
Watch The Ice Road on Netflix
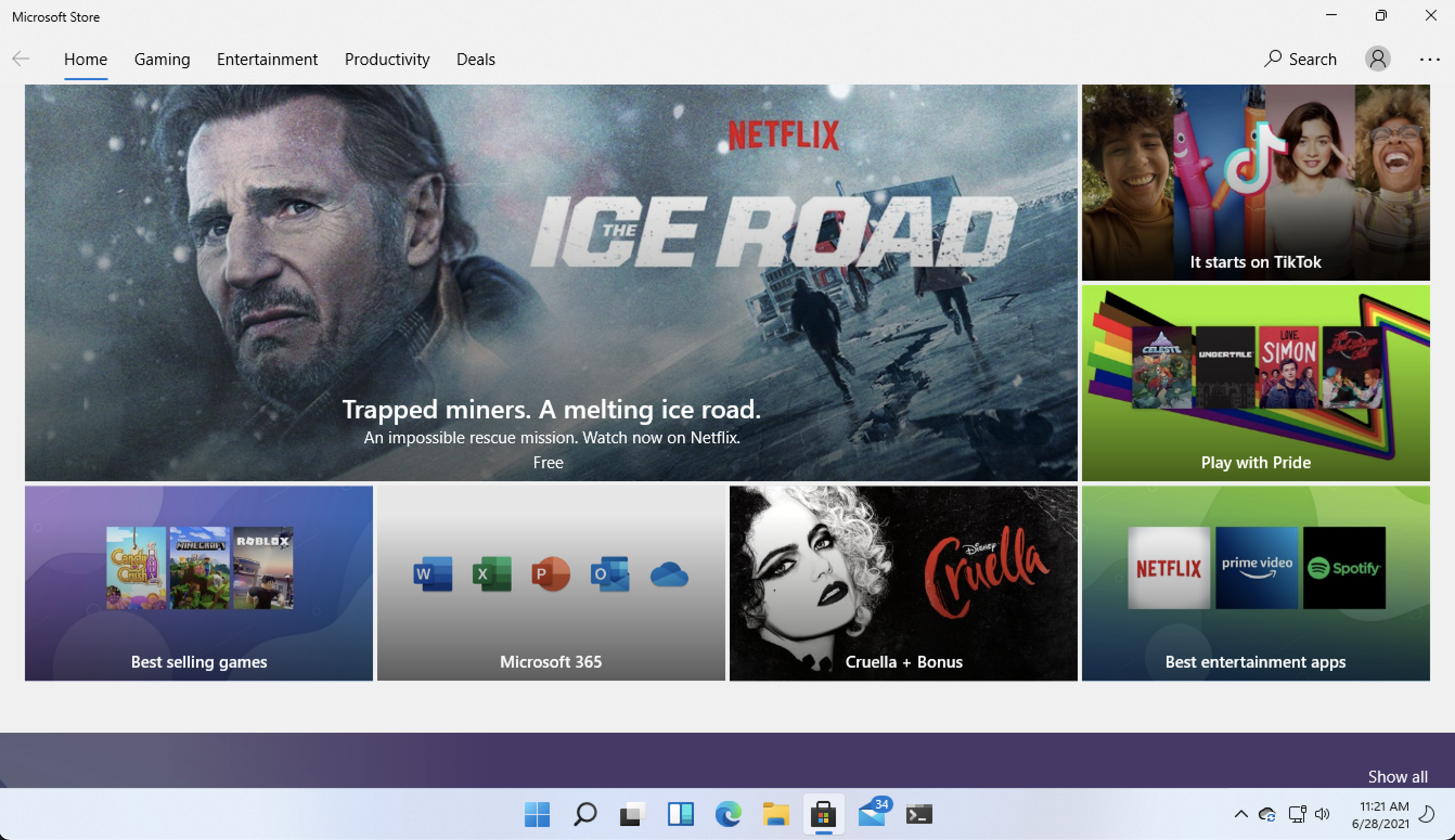551,283
